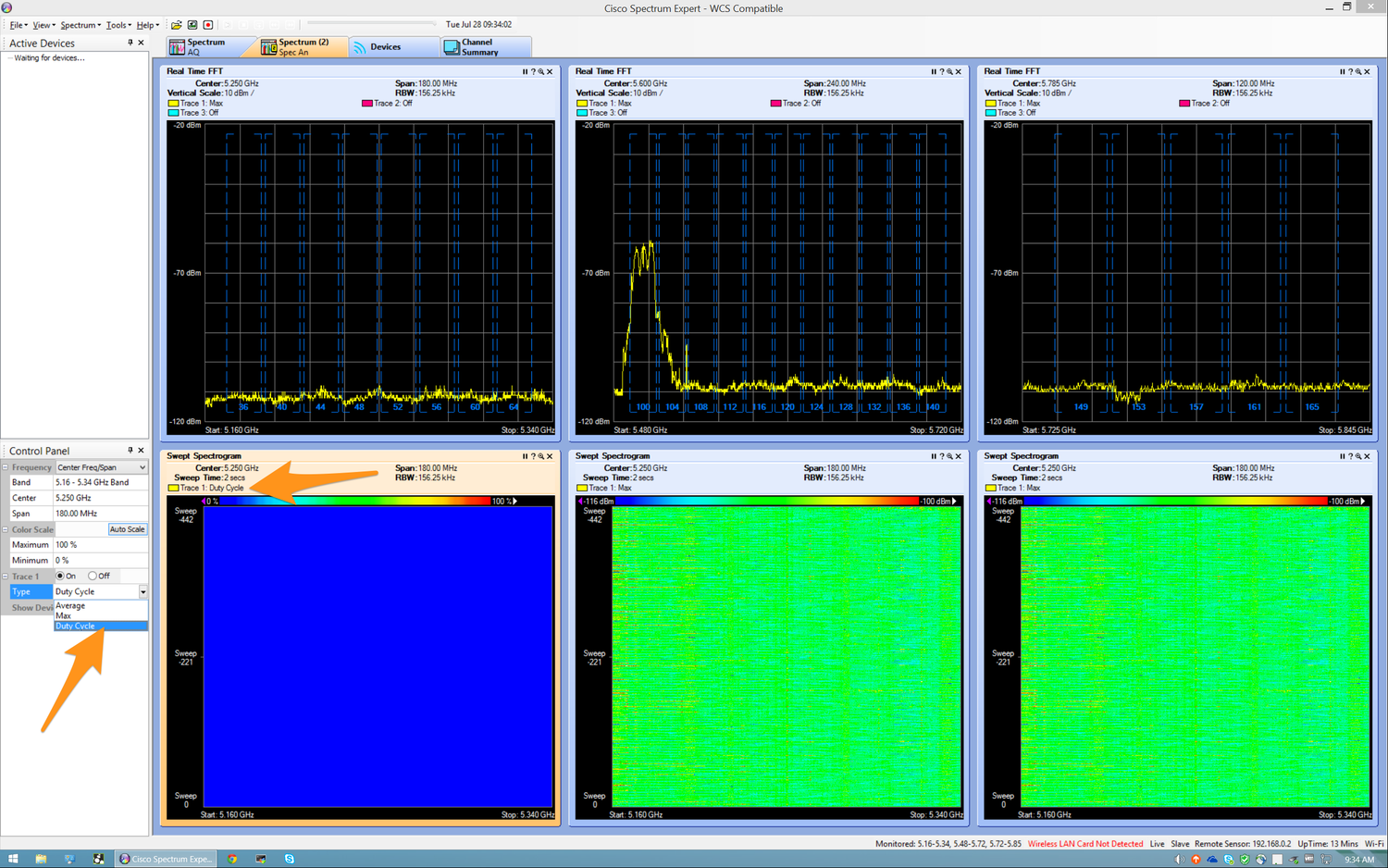Screen dimensions: 1388x868
Task: Click the volume speaker tray icon
Action: 1180,860
